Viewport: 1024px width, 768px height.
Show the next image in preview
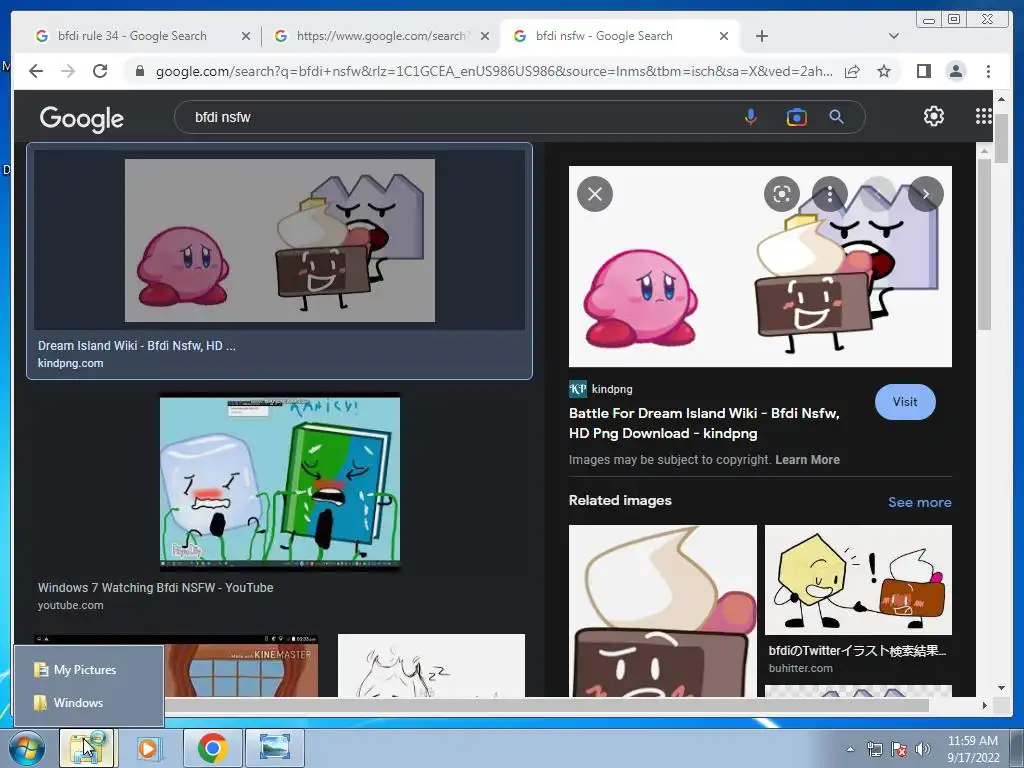point(925,194)
